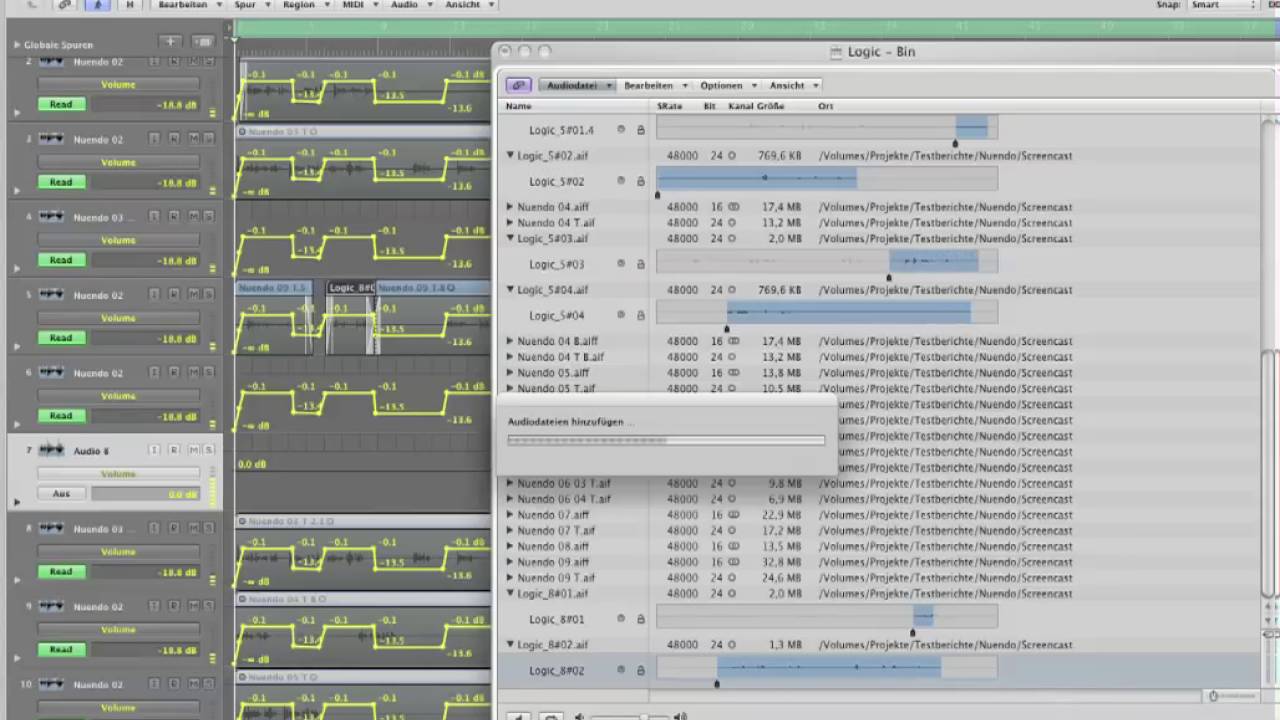Mute track 8 Nuendo 03
1280x720 pixels.
pyautogui.click(x=194, y=528)
